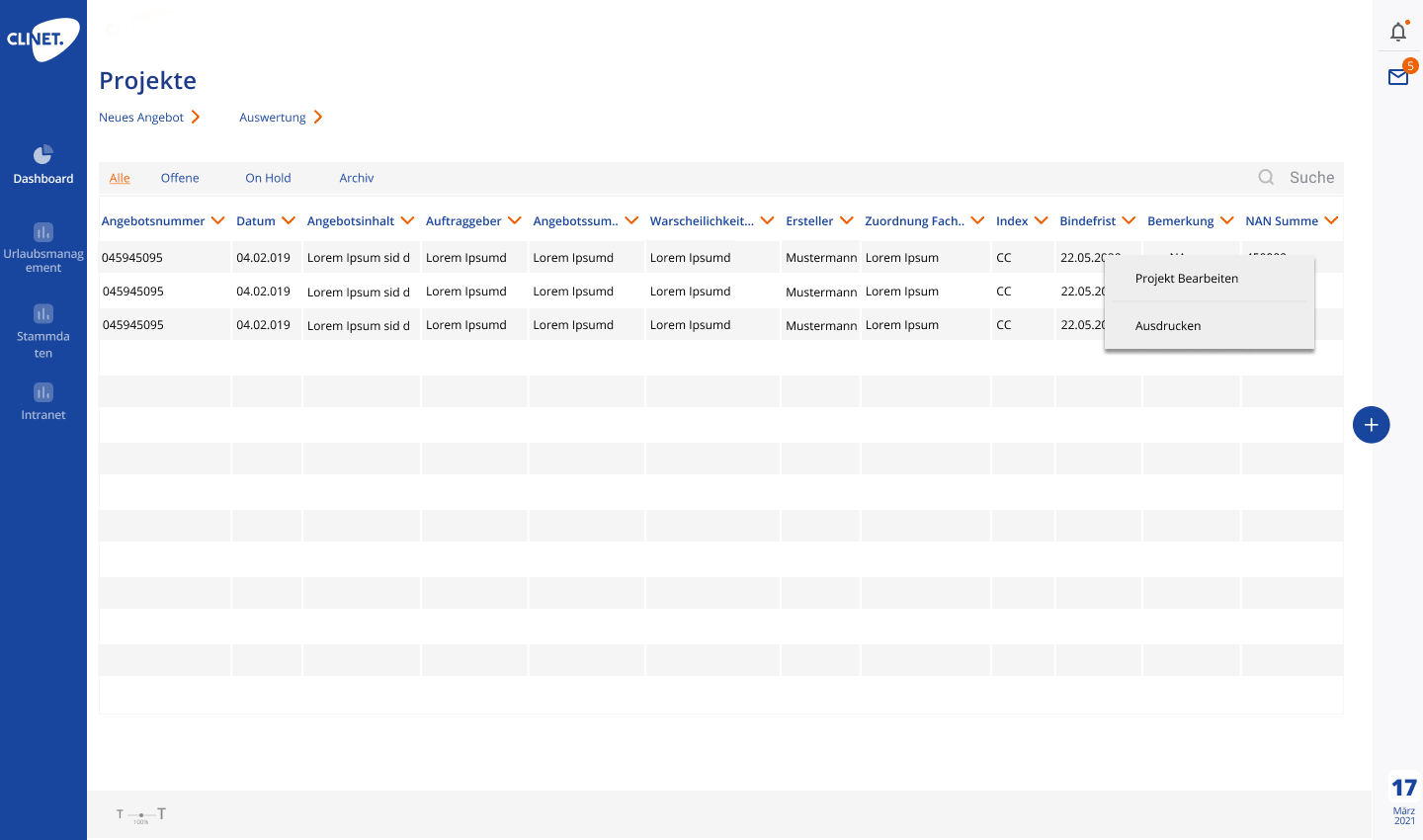Adjust the text size slider
Viewport: 1423px width, 840px height.
click(141, 814)
